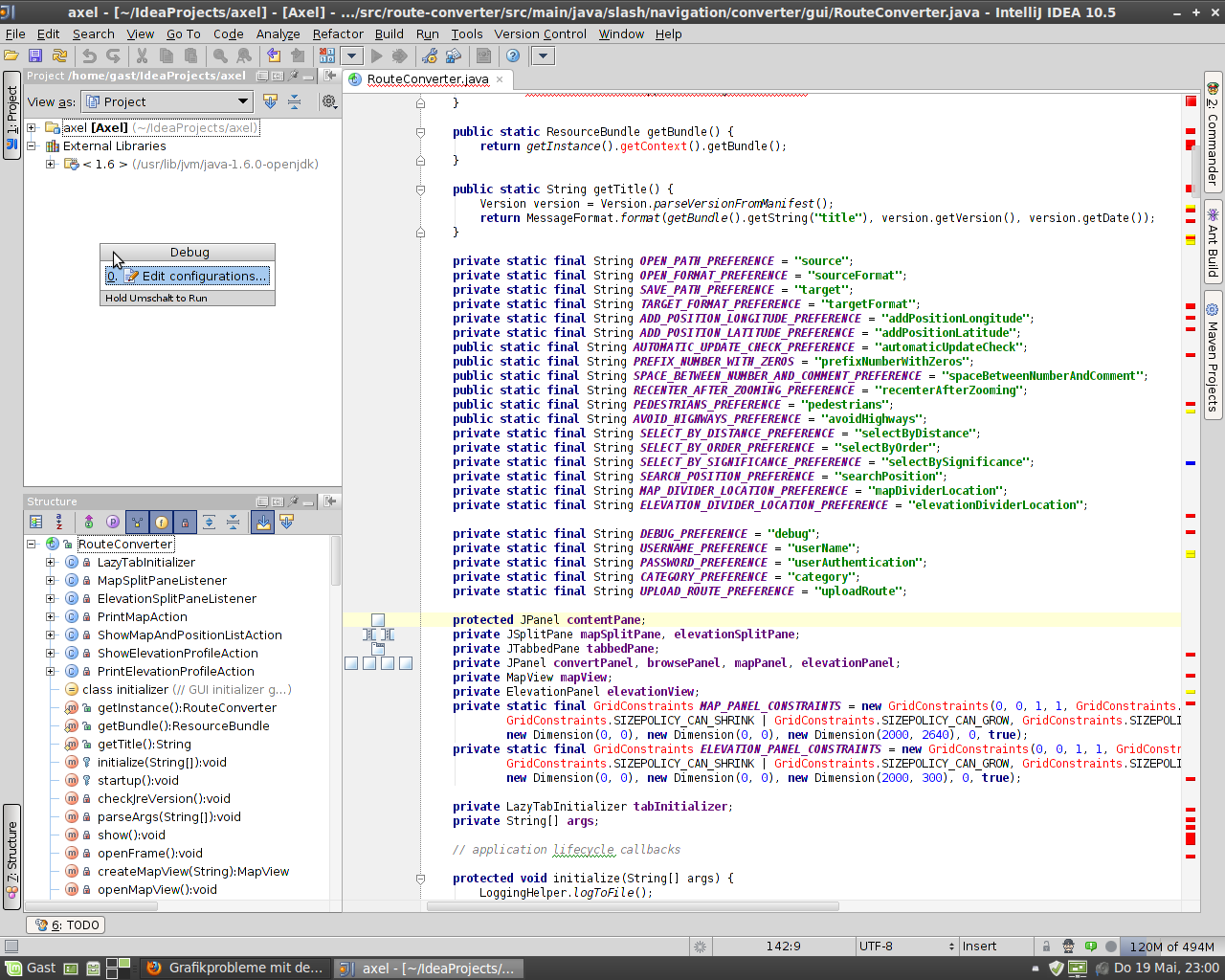Open Settings via the wrench icon
This screenshot has width=1225, height=980.
pyautogui.click(x=430, y=56)
